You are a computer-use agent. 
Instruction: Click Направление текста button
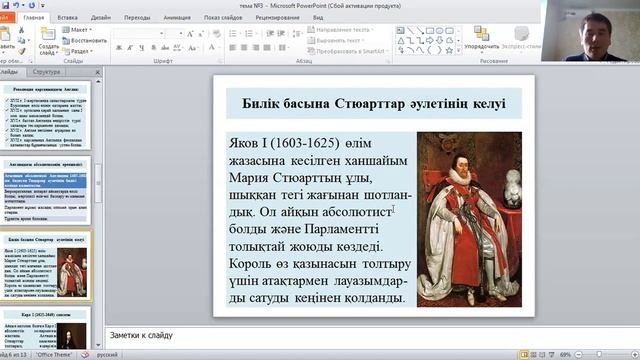click(340, 30)
